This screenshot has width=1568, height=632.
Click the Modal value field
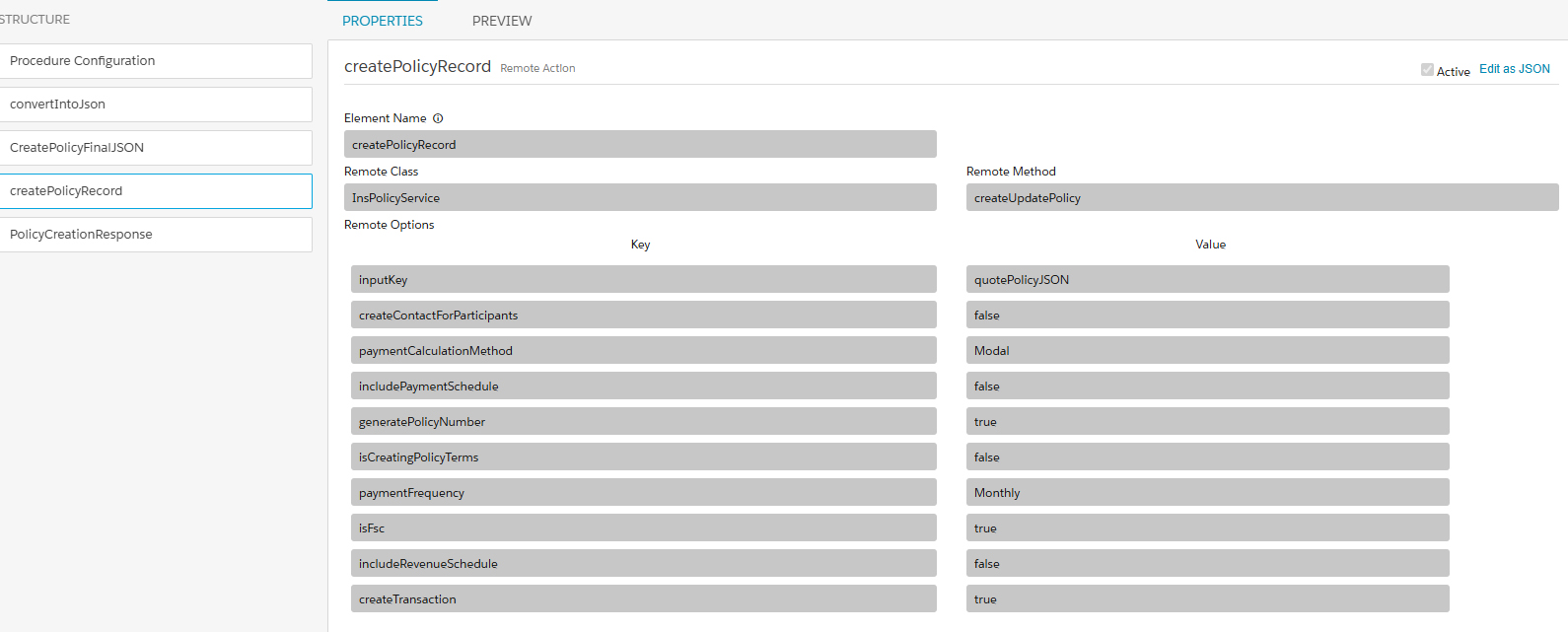(x=1207, y=351)
